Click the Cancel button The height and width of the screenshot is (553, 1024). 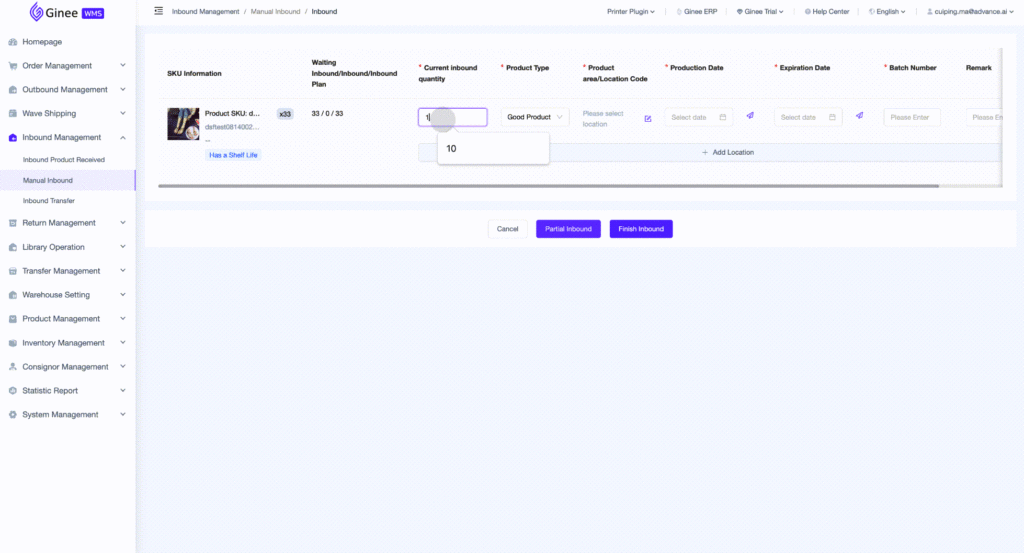(507, 229)
